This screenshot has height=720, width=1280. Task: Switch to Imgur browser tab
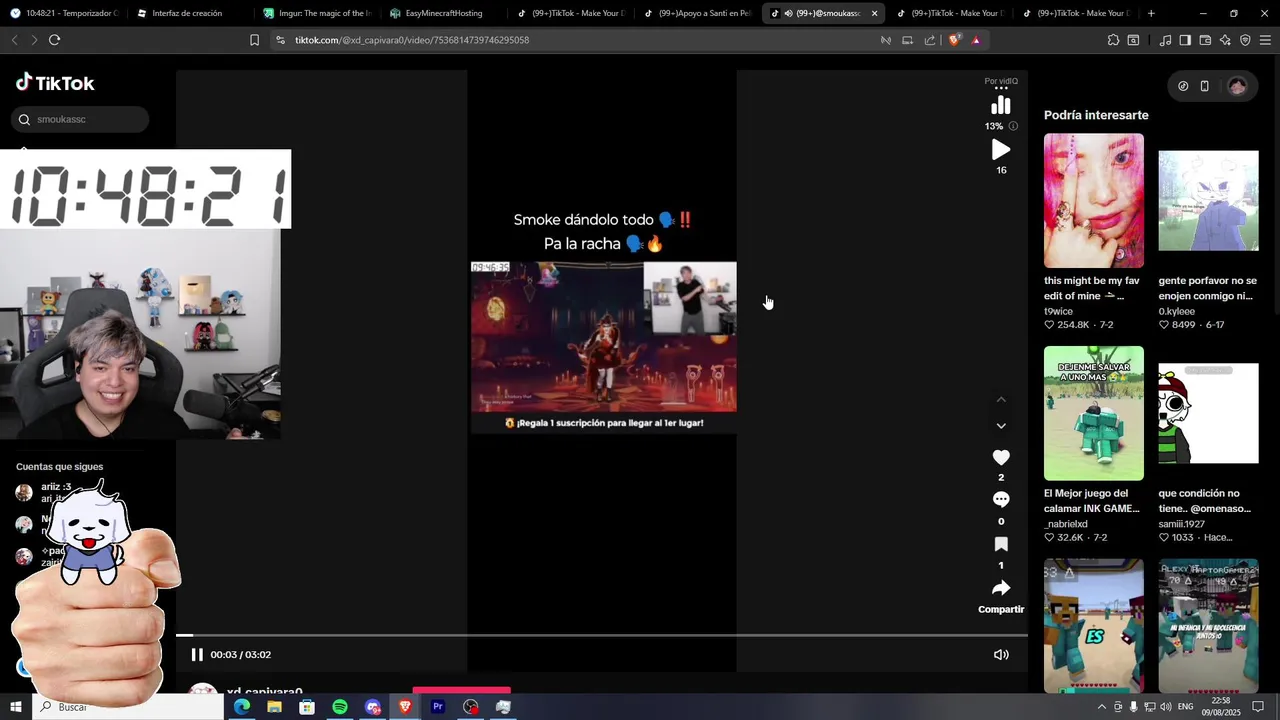coord(317,13)
